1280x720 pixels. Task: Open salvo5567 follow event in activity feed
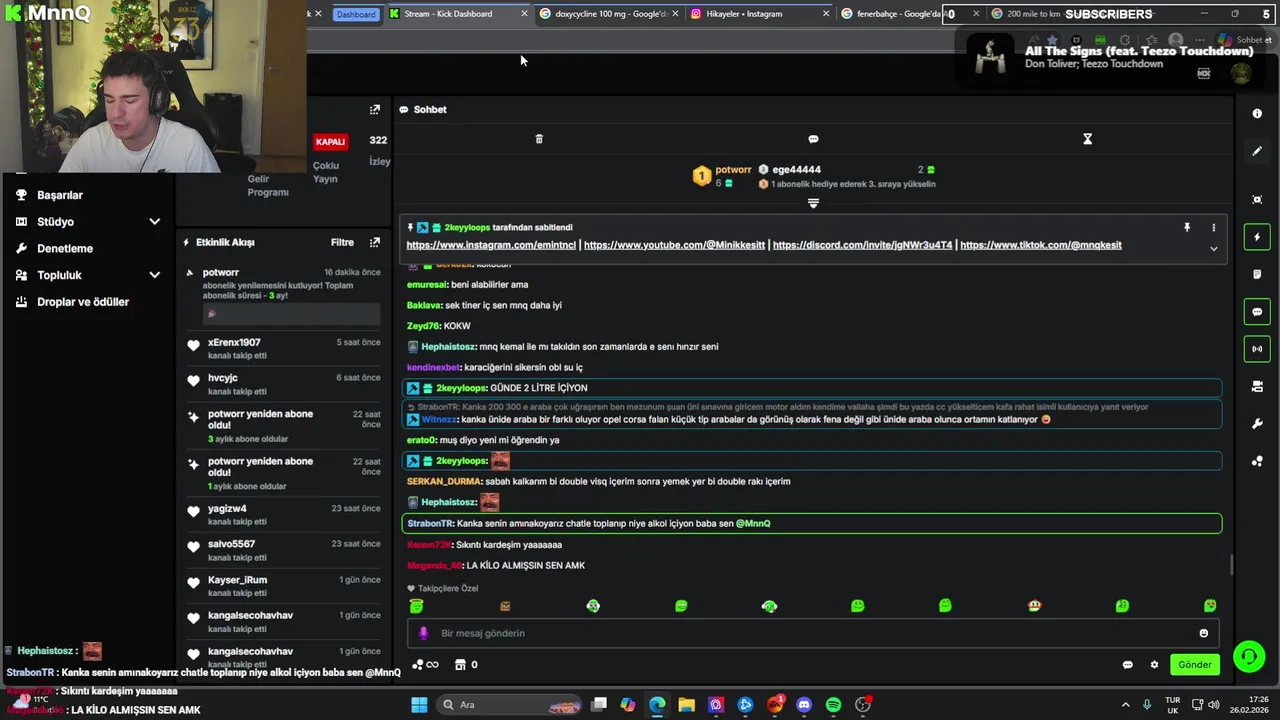[283, 550]
